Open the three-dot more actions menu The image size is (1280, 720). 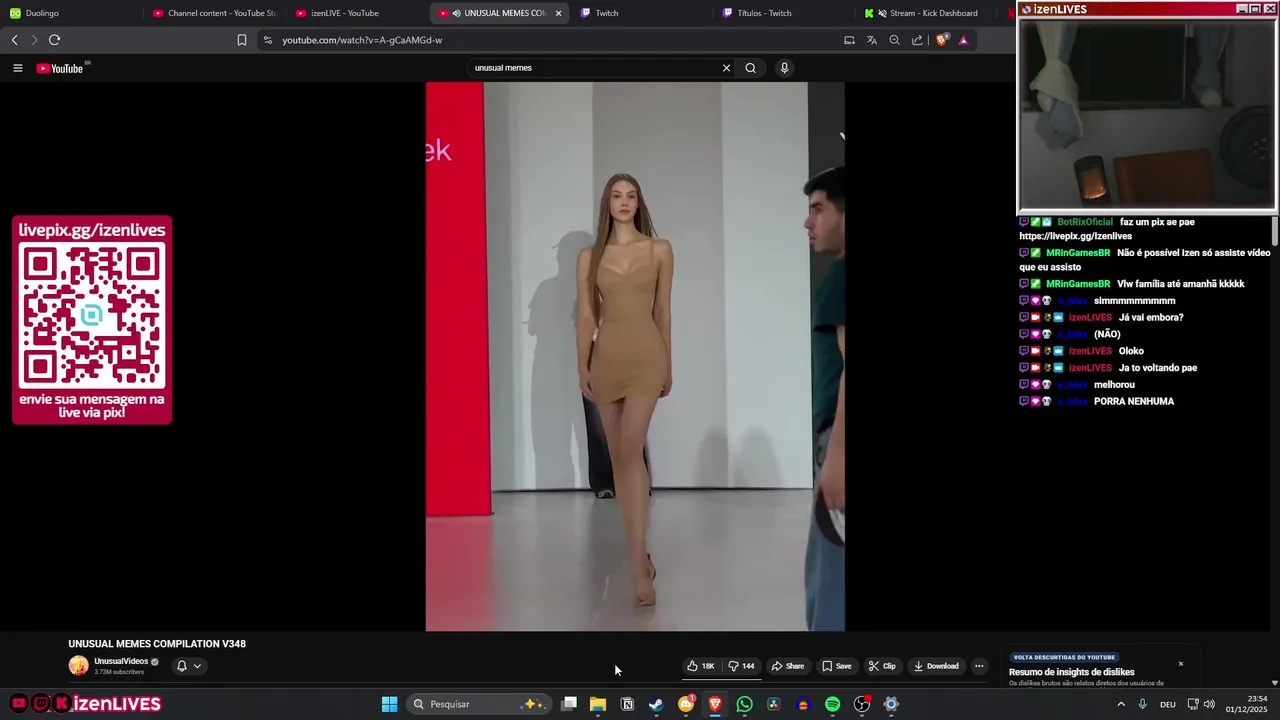coord(979,666)
